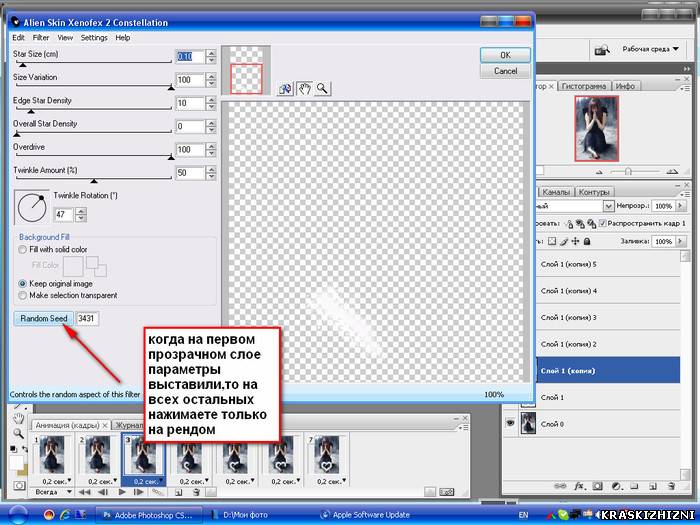Screen dimensions: 700x525
Task: Play the animation
Action: pos(122,492)
